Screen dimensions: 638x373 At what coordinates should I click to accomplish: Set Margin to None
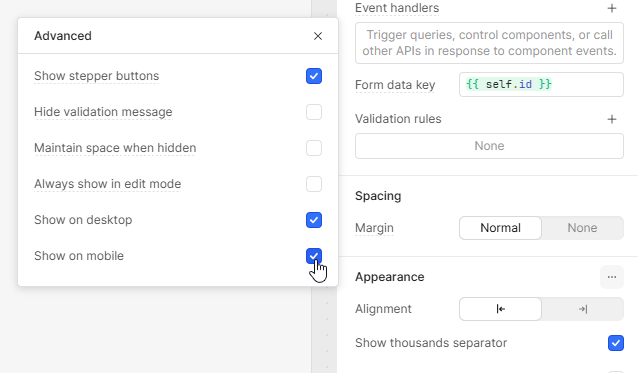pos(583,228)
